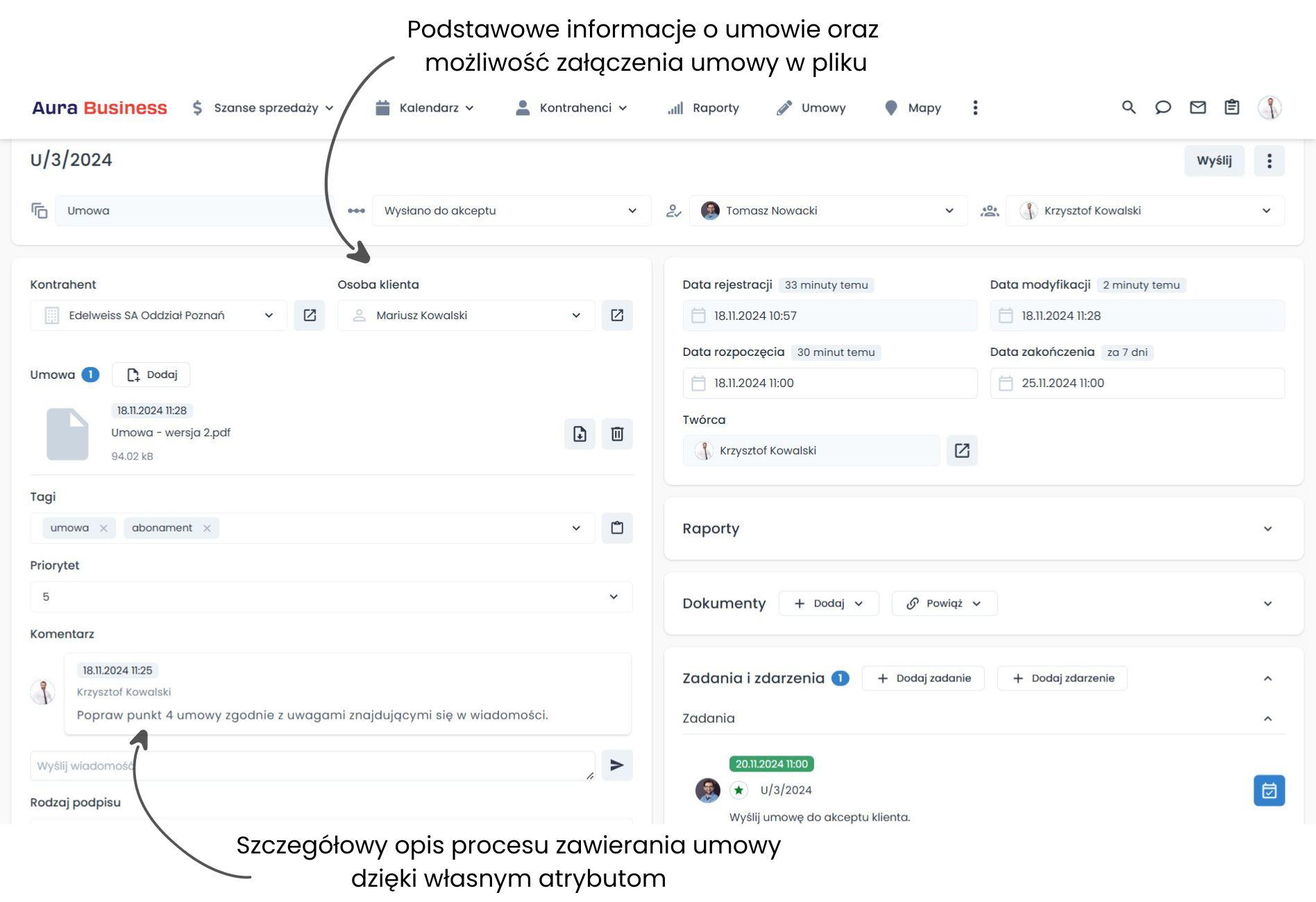Click the Dodaj zdarzenie button
The image size is (1316, 902).
point(1061,678)
